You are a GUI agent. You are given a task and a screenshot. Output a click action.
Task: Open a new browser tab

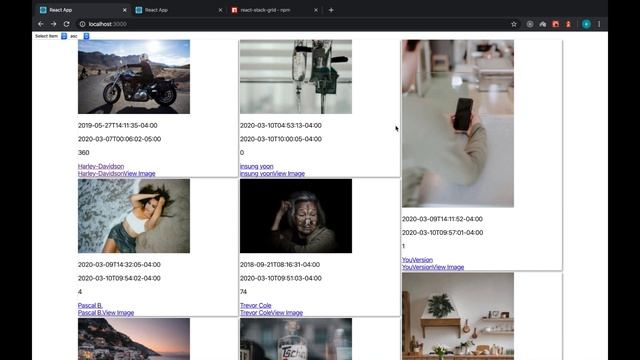tap(331, 10)
